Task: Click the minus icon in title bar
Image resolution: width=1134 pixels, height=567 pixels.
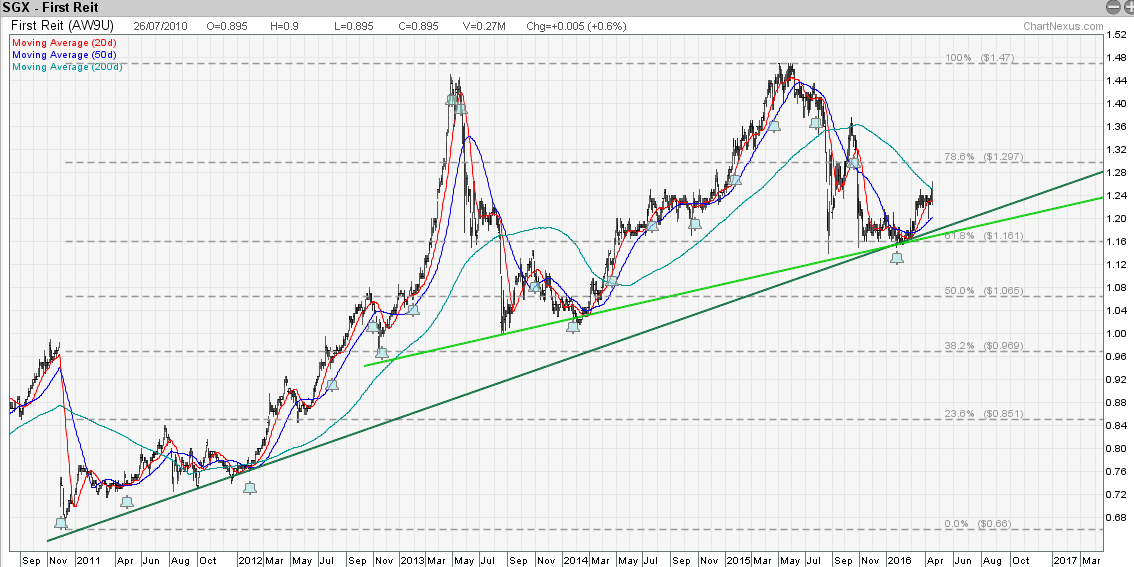Action: click(x=1114, y=7)
